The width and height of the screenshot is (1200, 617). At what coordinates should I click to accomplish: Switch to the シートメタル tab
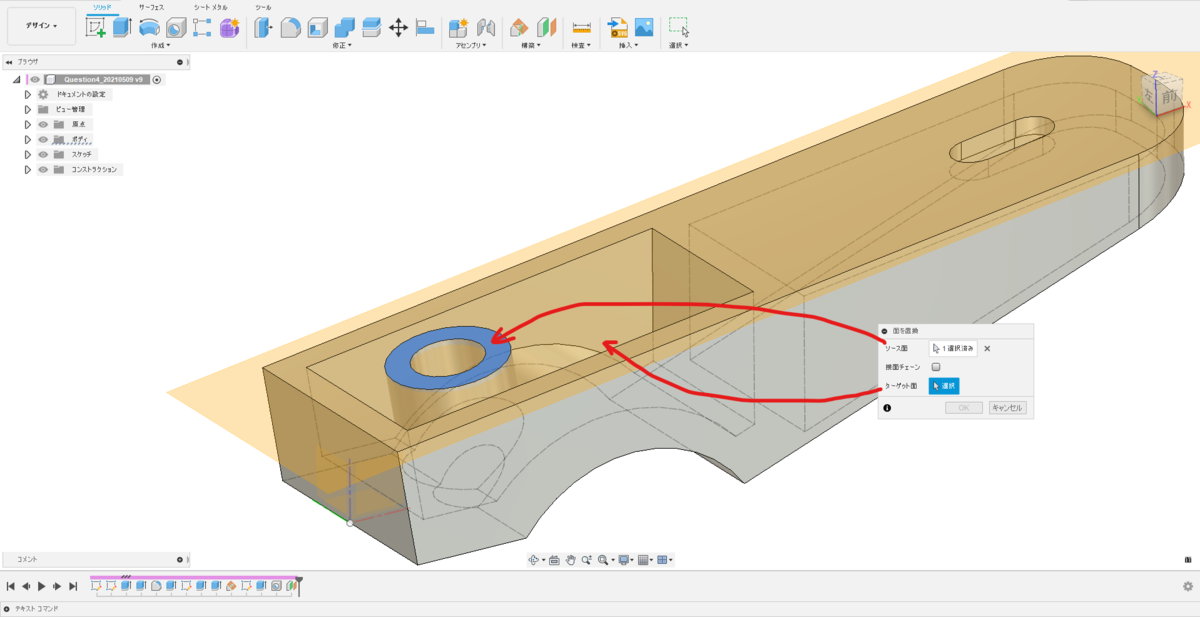click(x=211, y=7)
